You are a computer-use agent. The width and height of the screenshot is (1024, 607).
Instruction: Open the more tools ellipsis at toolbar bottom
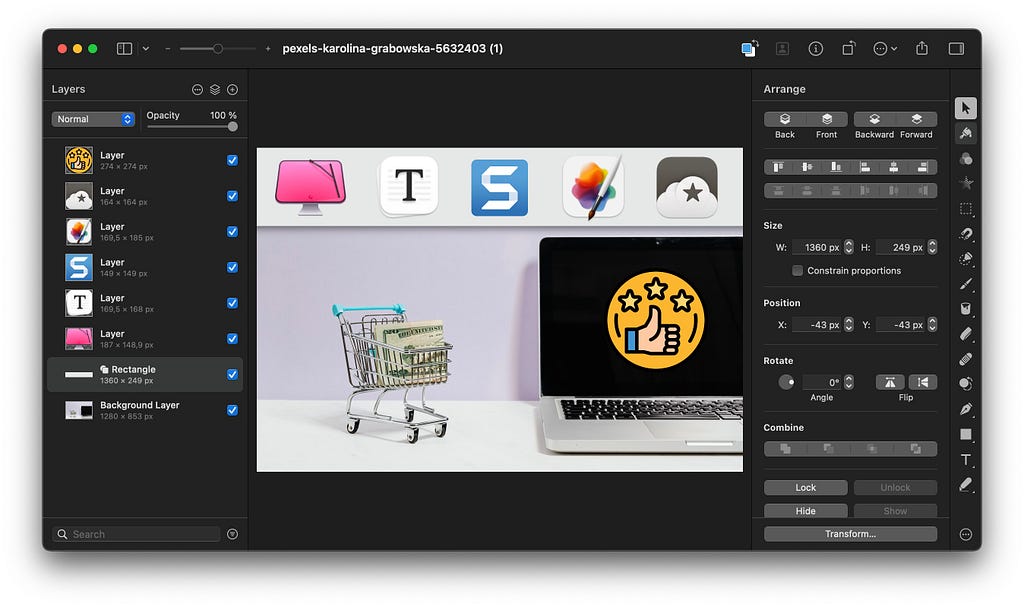pos(966,534)
